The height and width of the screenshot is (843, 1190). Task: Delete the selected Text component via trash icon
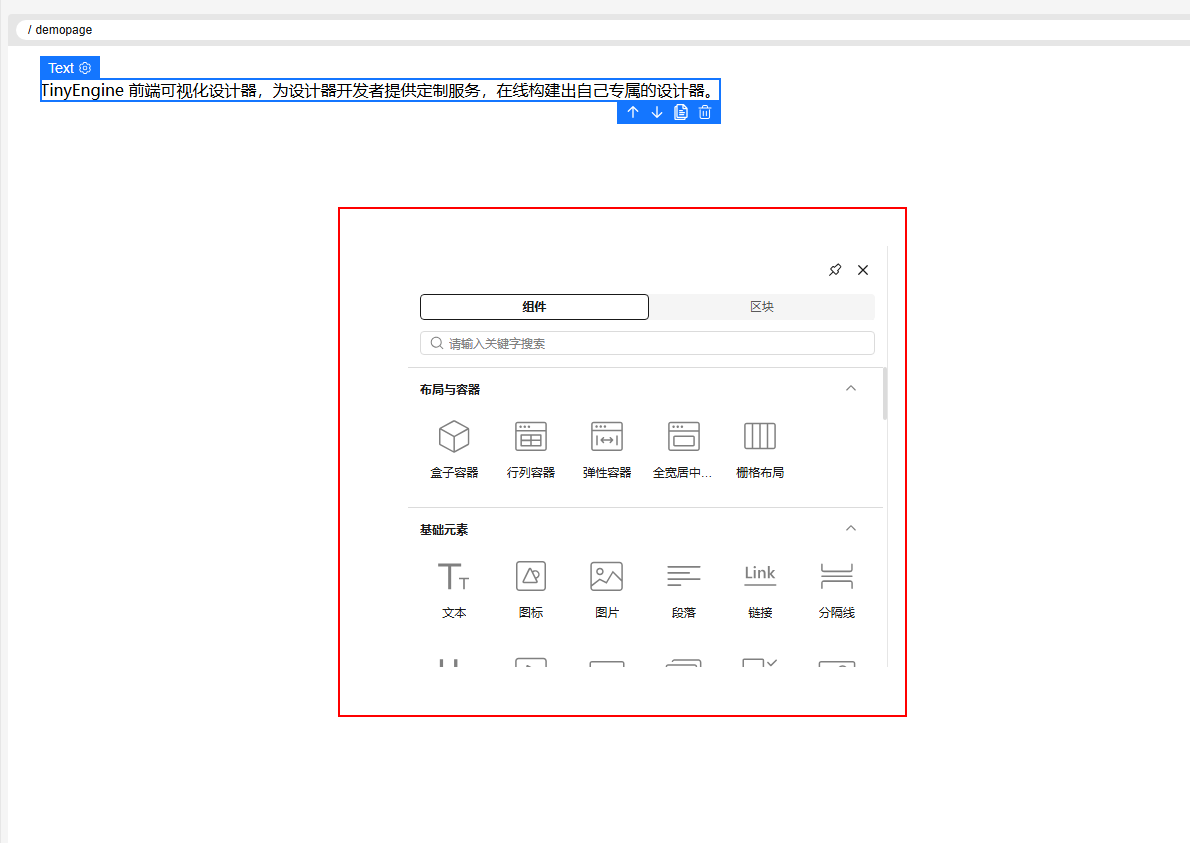click(x=704, y=112)
